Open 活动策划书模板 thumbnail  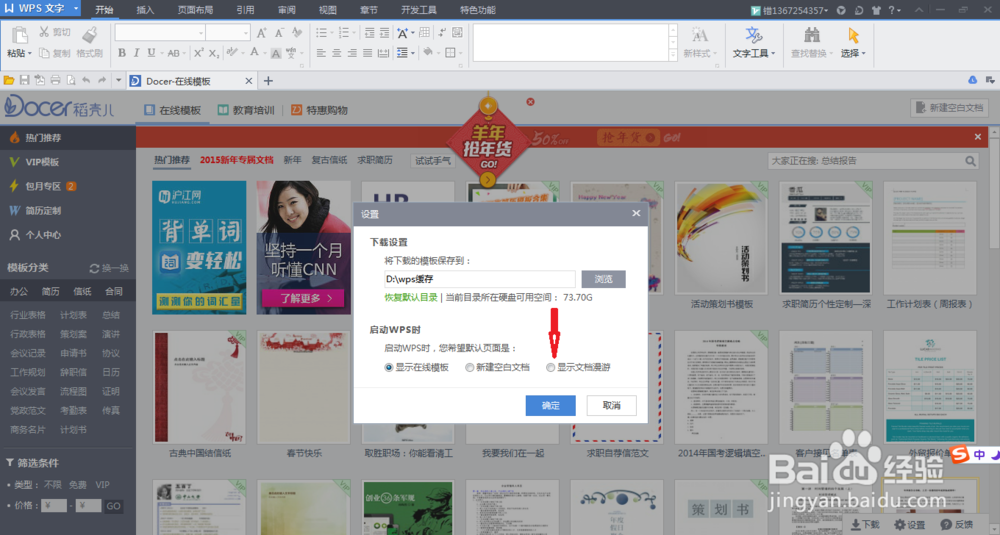721,239
